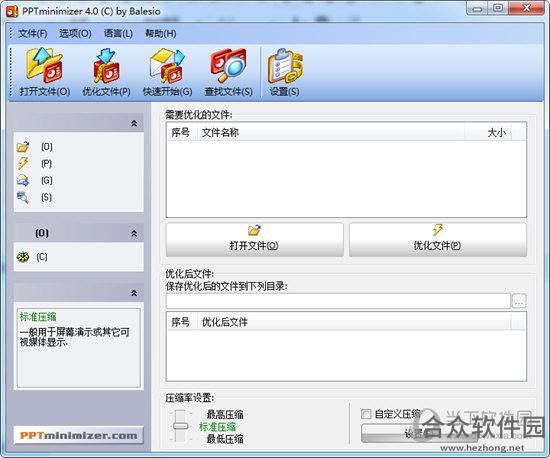Open the 选项(O) menu
550x458 pixels.
(75, 34)
